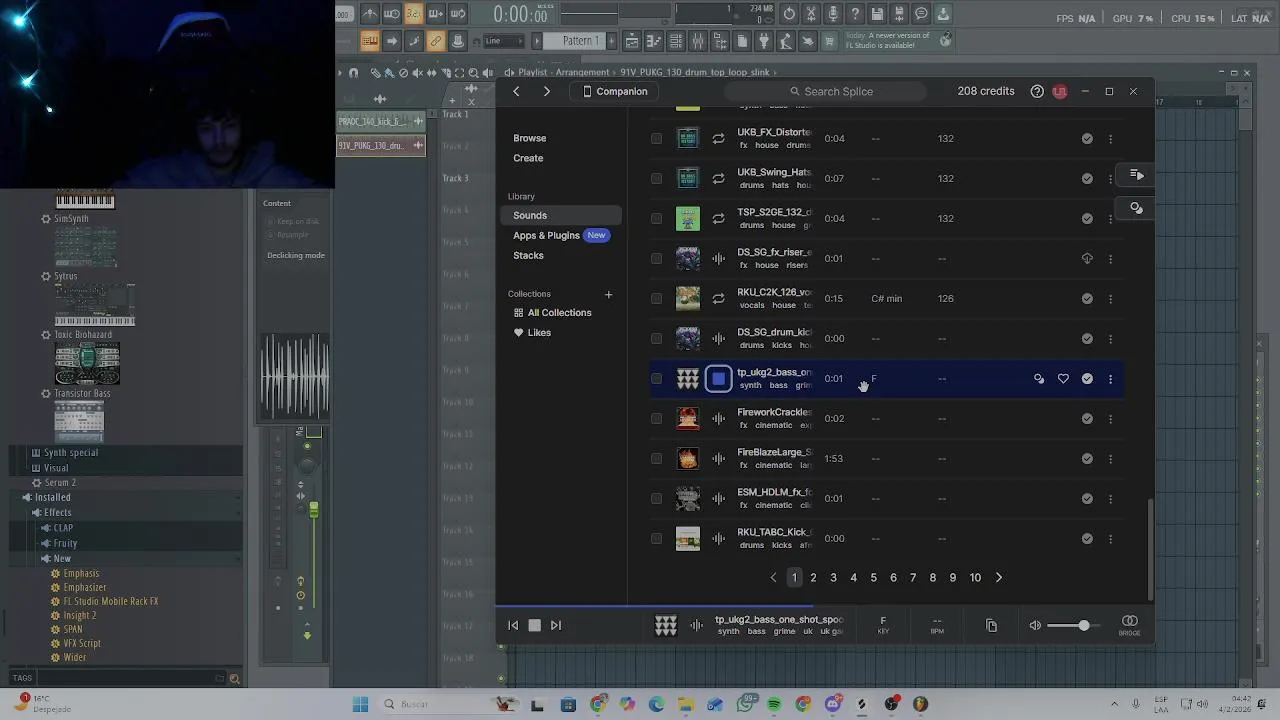Open FL Studio mixer view button
Image resolution: width=1280 pixels, height=720 pixels.
click(698, 41)
